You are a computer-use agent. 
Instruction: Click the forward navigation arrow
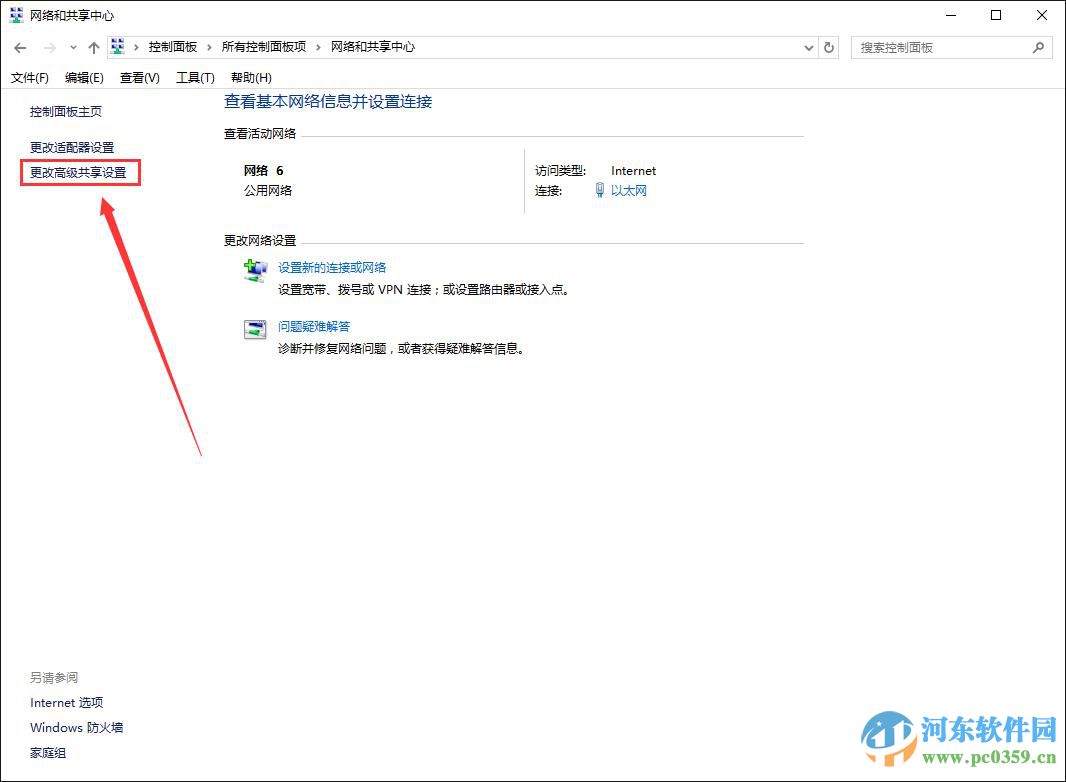click(x=47, y=46)
